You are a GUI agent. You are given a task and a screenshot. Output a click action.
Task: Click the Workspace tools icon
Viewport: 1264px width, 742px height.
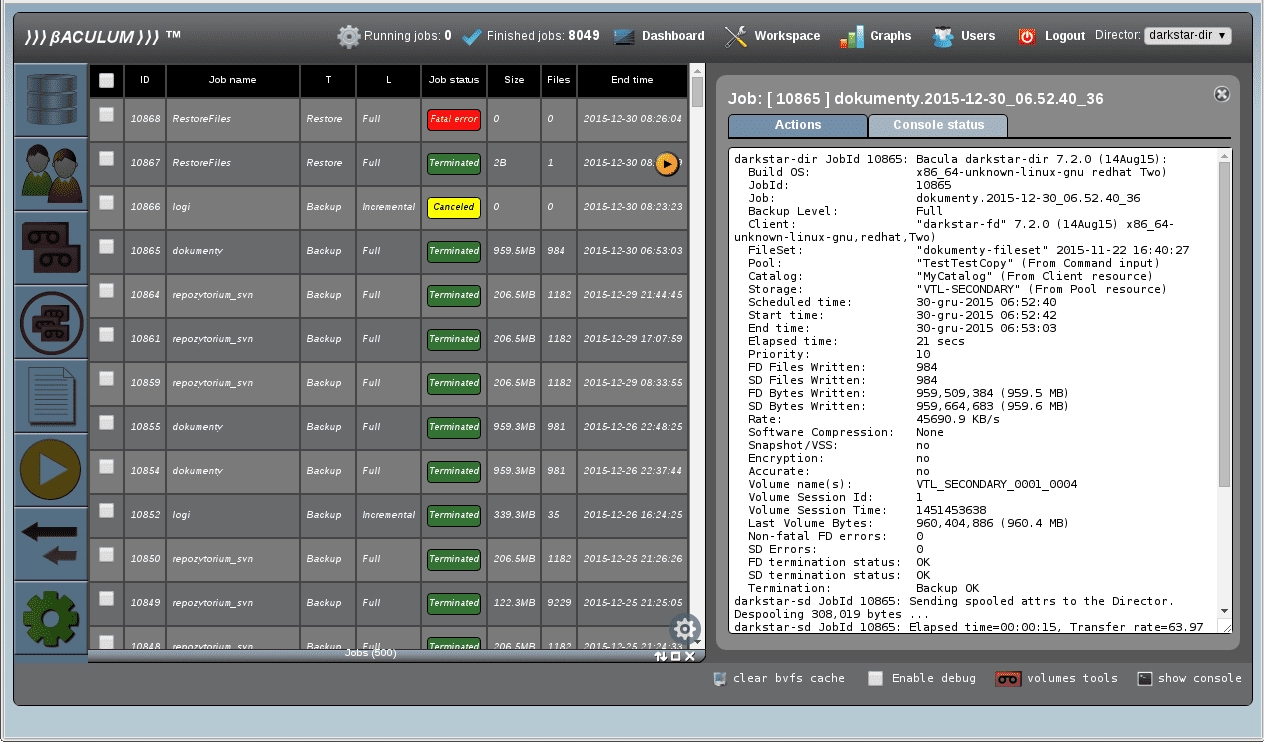point(736,36)
